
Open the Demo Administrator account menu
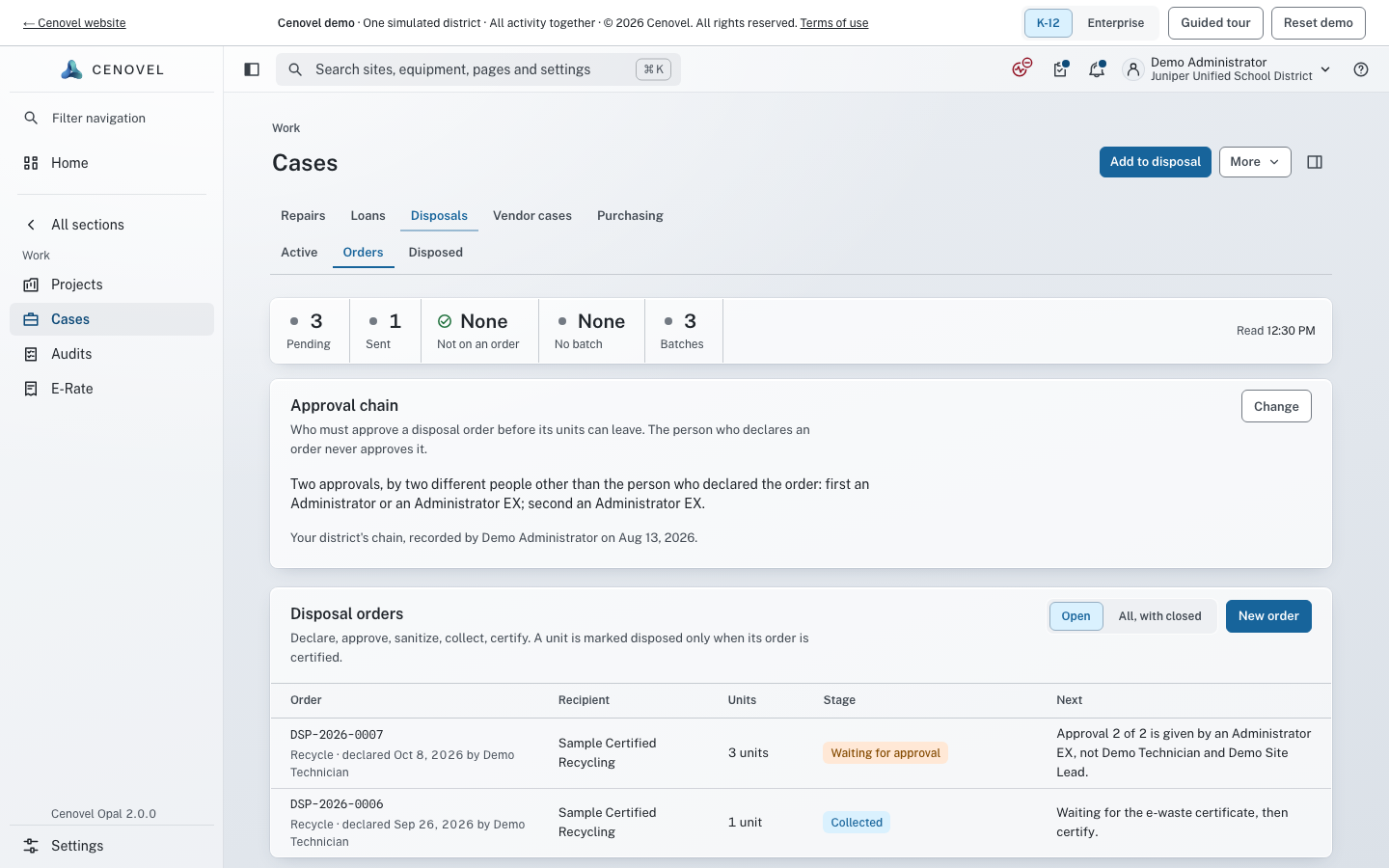click(1226, 69)
